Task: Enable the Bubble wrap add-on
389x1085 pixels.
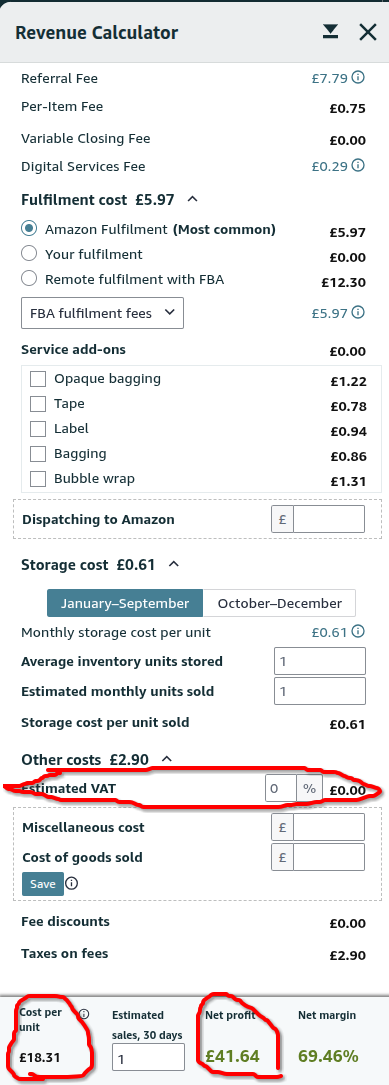Action: click(x=38, y=479)
